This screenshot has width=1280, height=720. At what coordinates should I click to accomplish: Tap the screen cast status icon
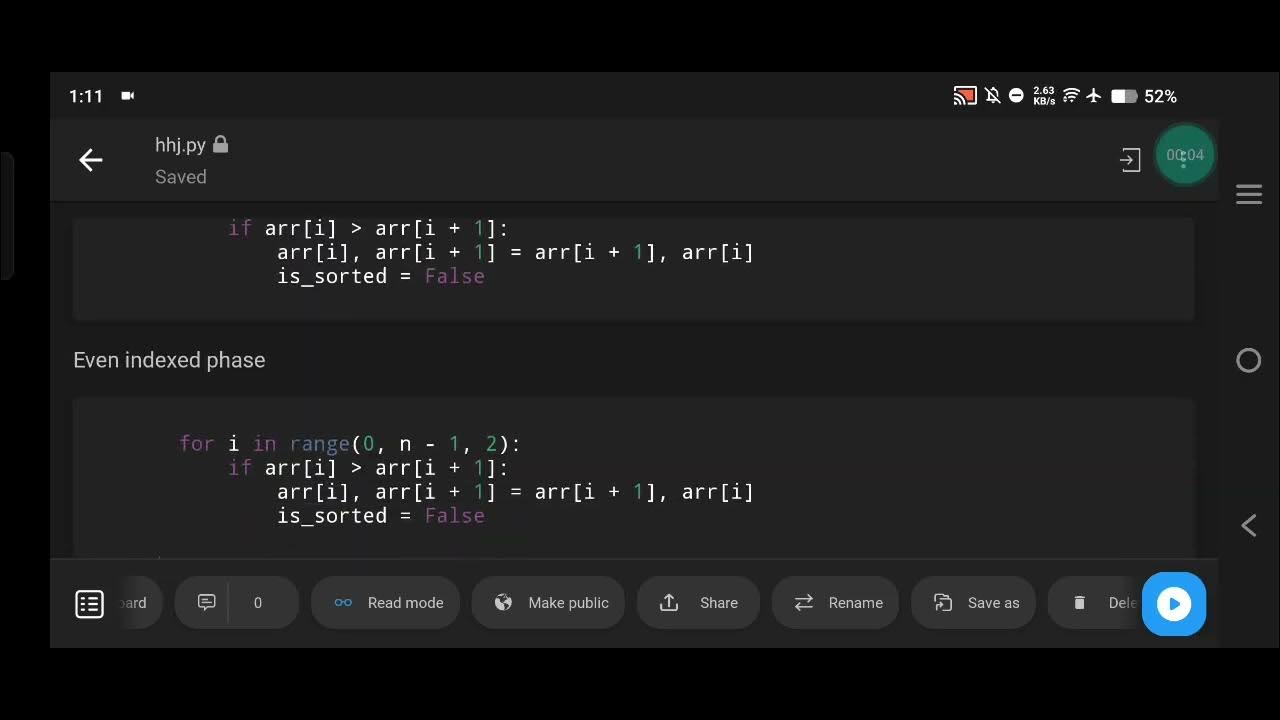(965, 96)
